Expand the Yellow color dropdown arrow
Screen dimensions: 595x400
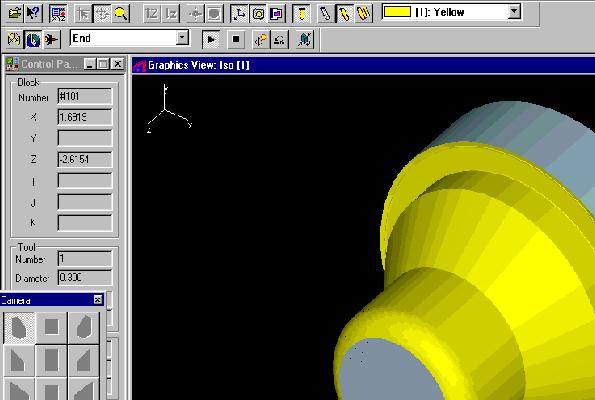click(x=514, y=12)
